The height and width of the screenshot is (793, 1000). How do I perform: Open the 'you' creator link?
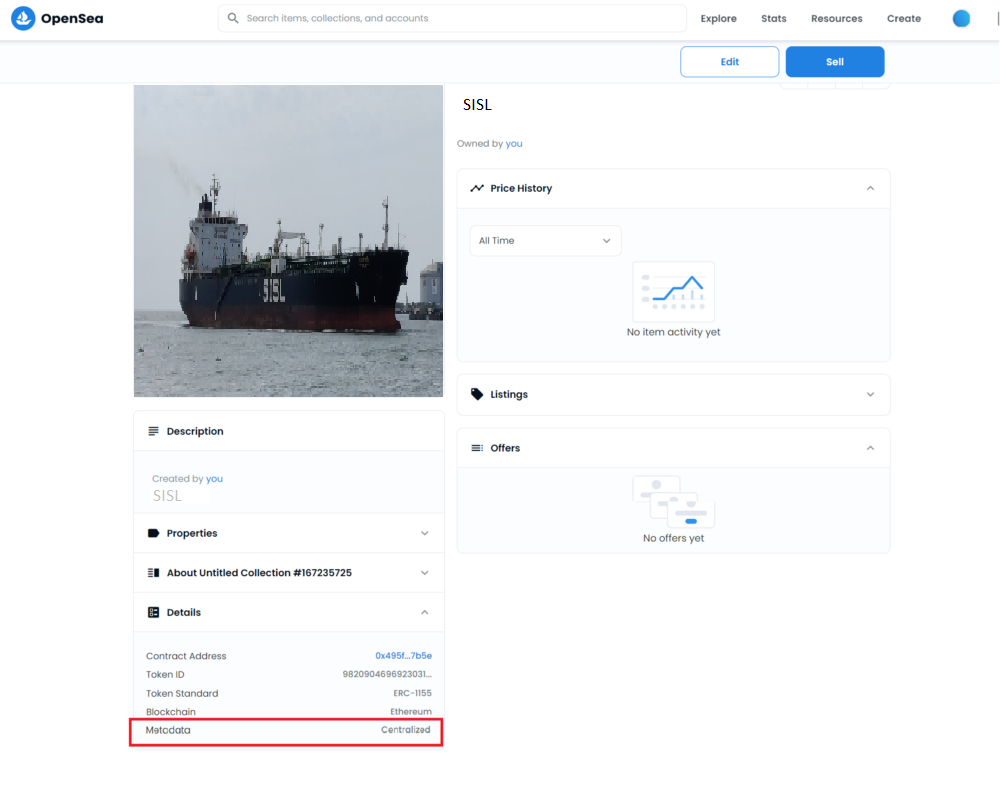[x=214, y=478]
